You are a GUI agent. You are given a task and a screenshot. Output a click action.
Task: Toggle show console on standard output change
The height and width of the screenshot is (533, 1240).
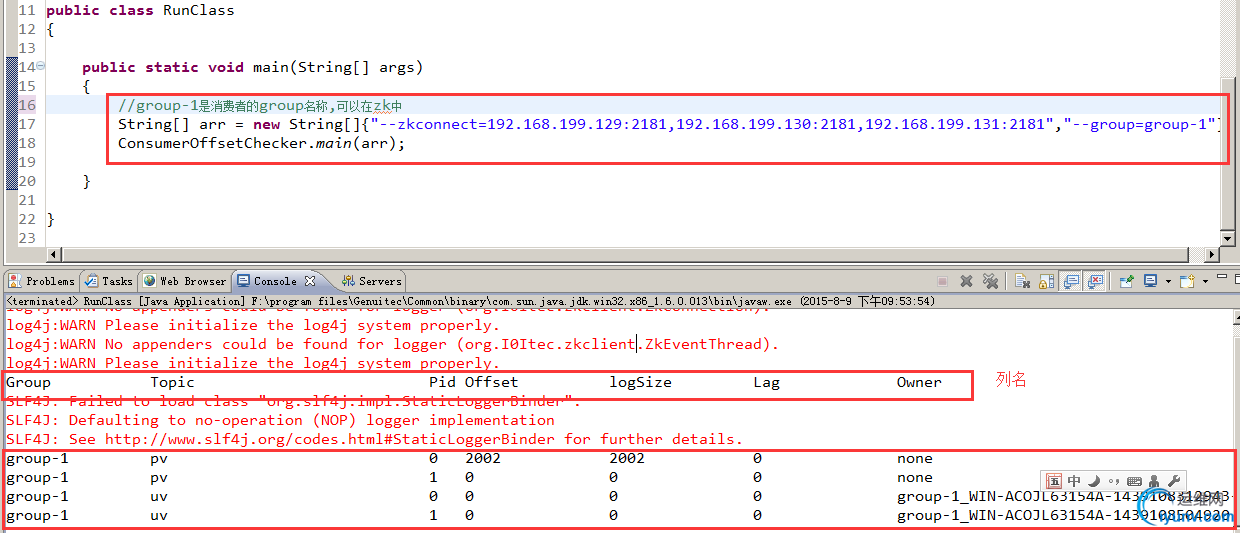point(1071,281)
